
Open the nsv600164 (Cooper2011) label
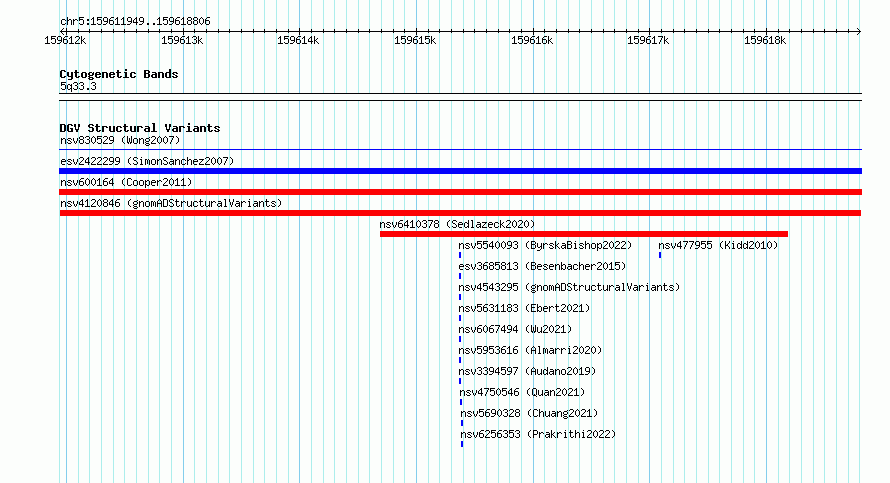(x=126, y=182)
